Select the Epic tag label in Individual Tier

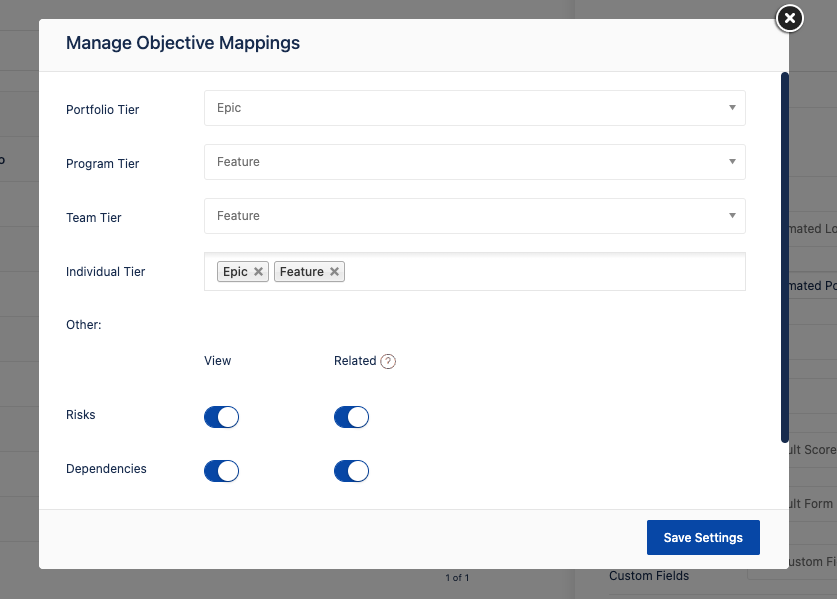click(235, 272)
